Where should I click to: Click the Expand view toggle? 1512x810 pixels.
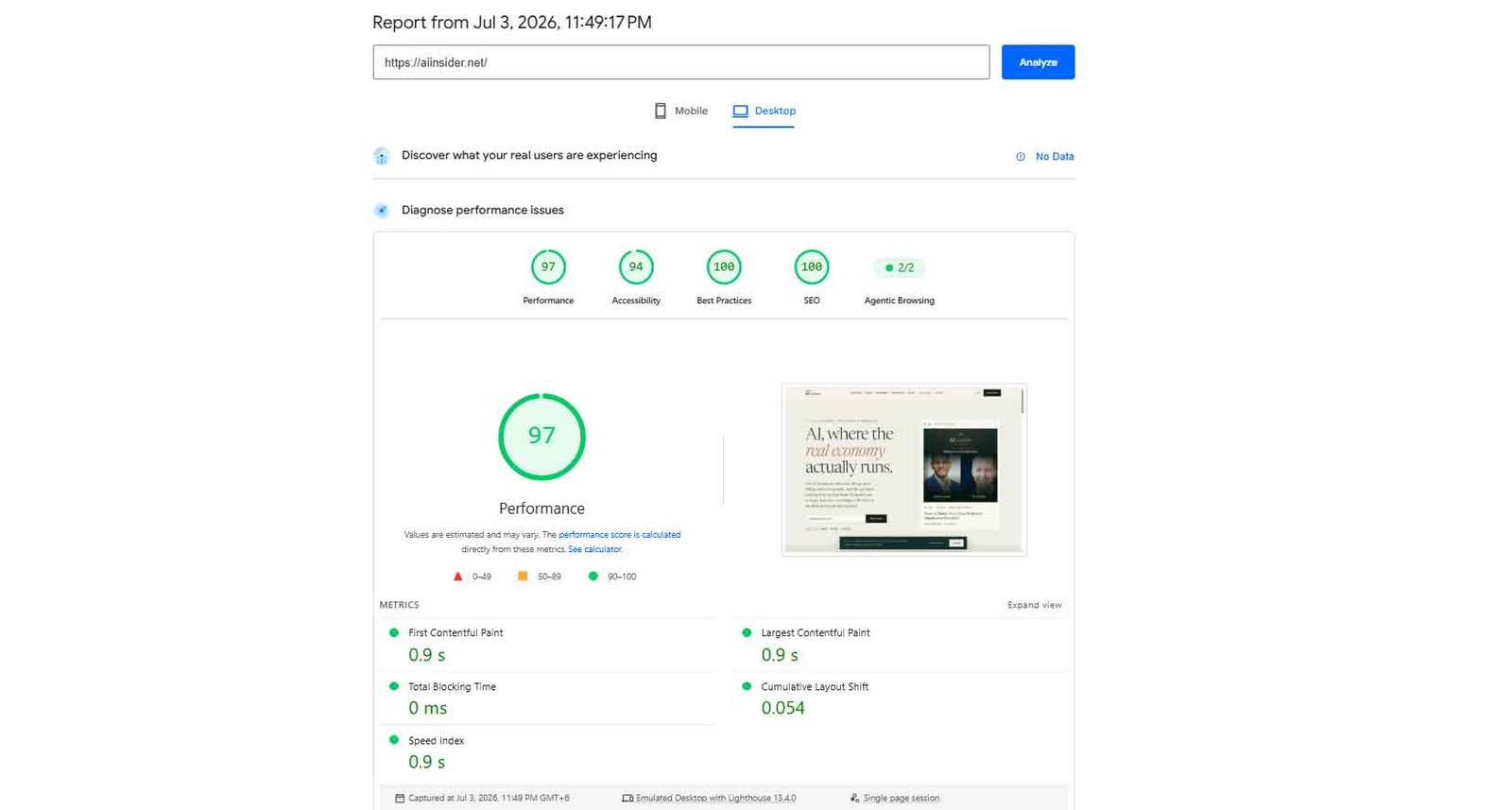(x=1034, y=605)
